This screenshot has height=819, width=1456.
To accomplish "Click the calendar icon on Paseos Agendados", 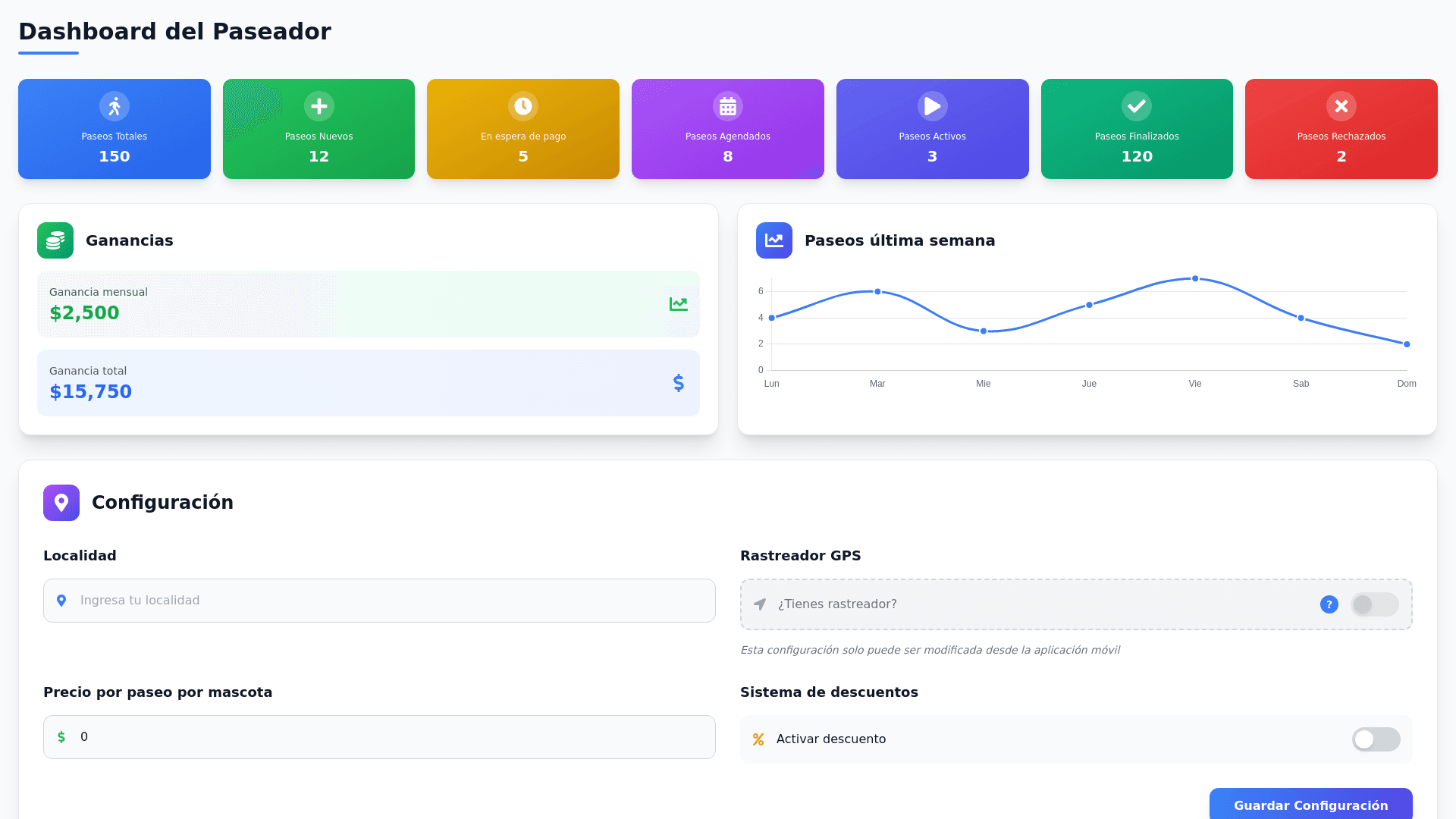I will (x=728, y=106).
